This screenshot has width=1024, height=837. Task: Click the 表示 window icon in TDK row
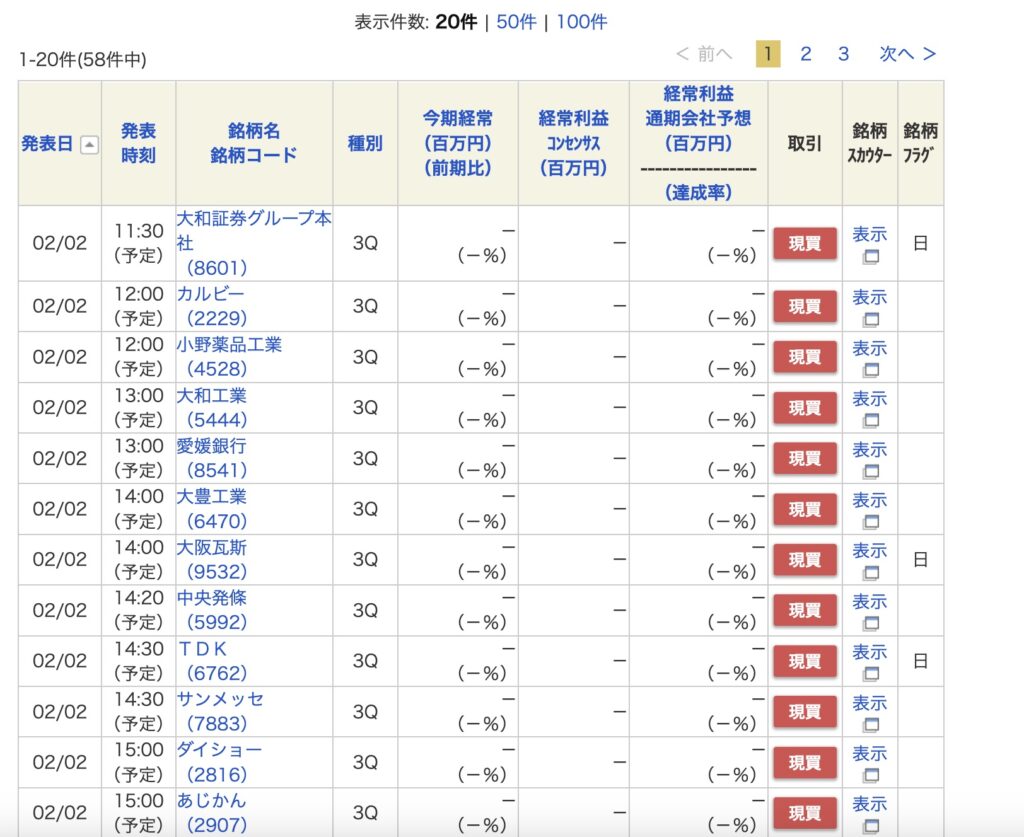pos(870,674)
